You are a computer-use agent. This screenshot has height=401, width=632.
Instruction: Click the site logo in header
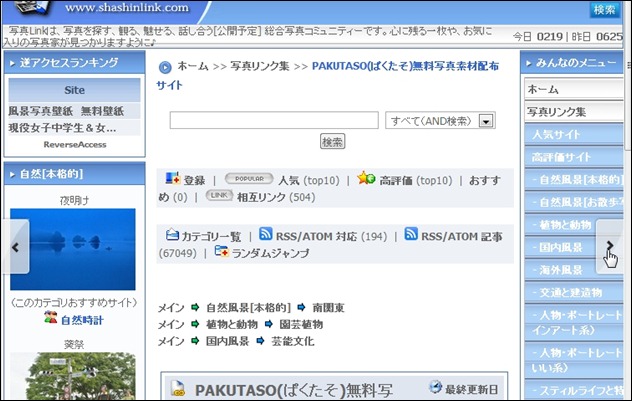[33, 7]
